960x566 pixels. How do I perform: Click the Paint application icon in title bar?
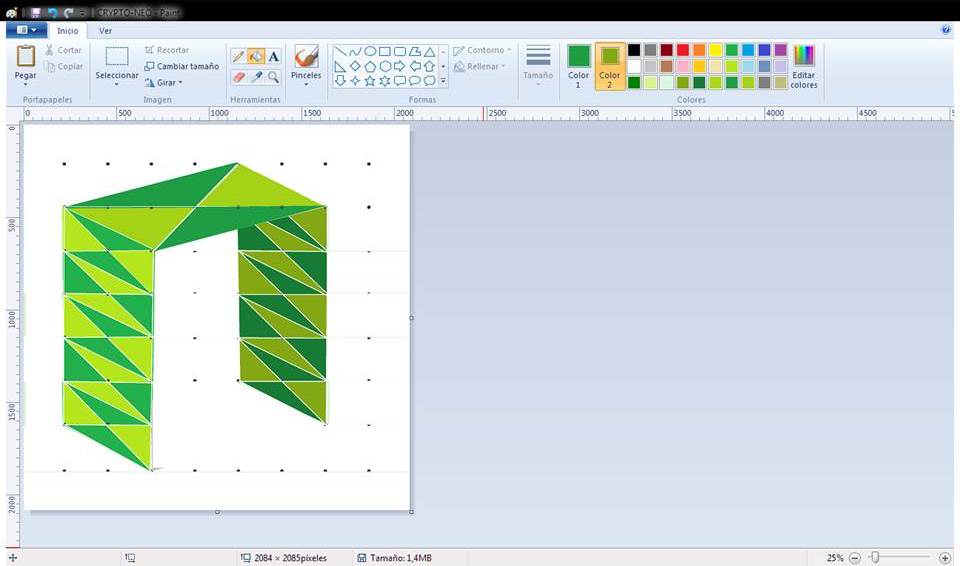click(11, 12)
